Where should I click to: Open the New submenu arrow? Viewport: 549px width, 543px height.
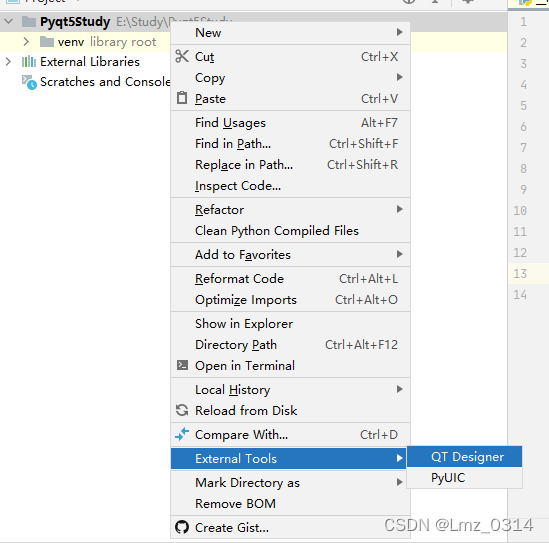pos(399,32)
